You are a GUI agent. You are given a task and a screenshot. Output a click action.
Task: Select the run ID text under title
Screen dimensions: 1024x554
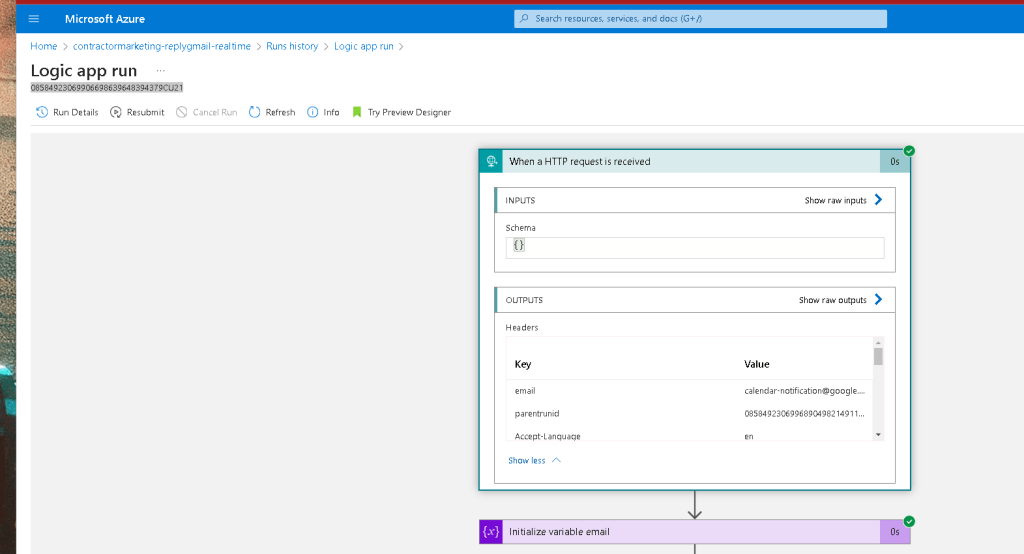(106, 88)
